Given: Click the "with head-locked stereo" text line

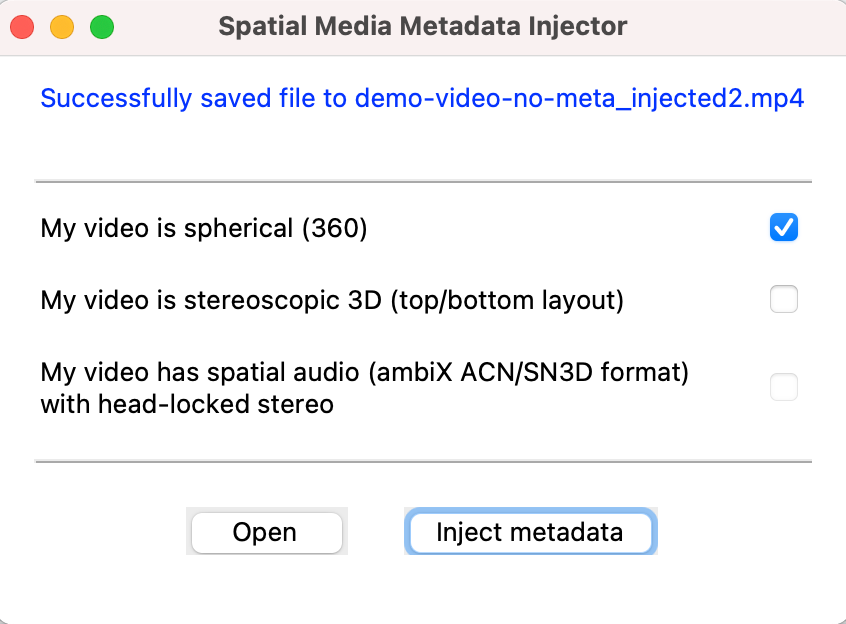Looking at the screenshot, I should point(187,404).
